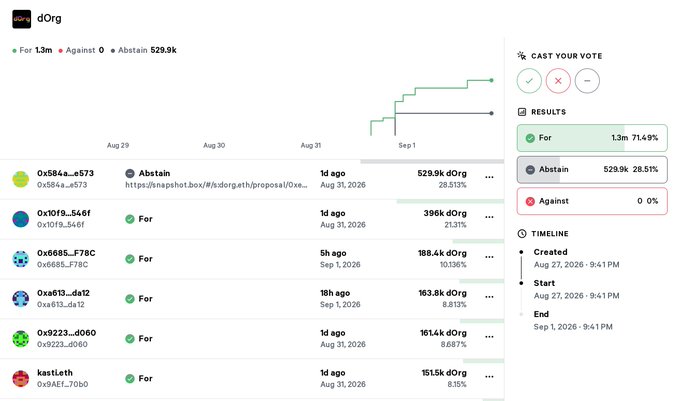The image size is (680, 401).
Task: Click the Abstain legend entry showing 529.9k
Action: [144, 50]
